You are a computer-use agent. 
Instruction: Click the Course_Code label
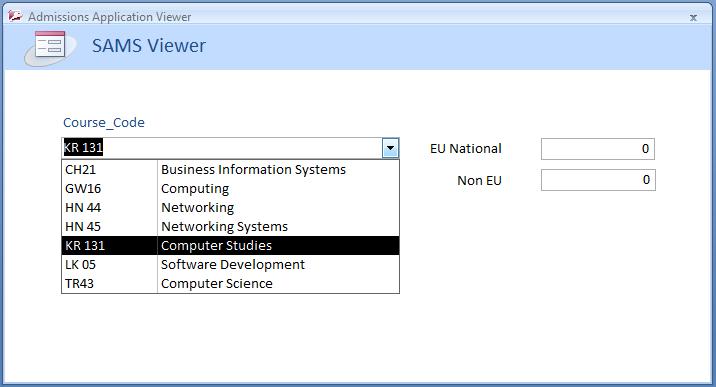104,123
